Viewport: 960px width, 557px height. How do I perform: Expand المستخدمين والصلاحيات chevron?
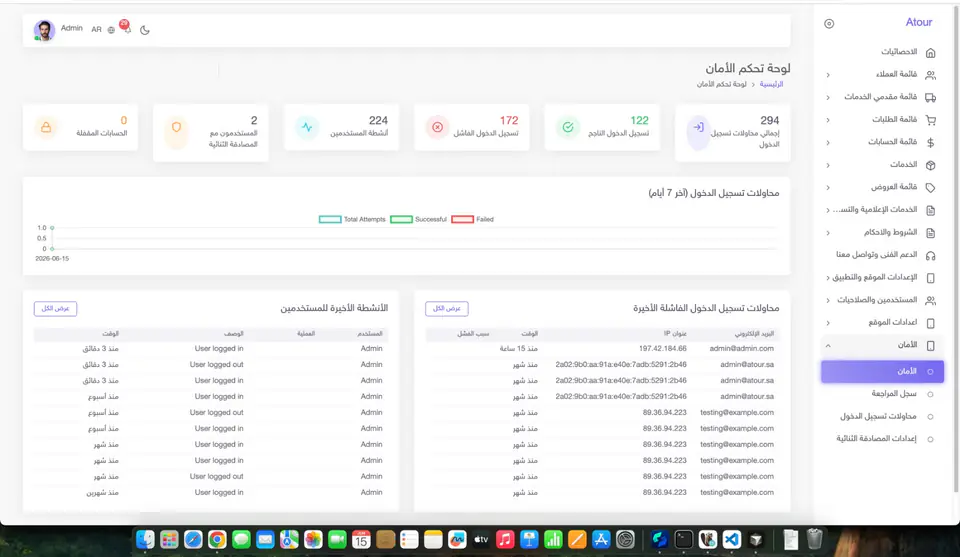tap(828, 301)
